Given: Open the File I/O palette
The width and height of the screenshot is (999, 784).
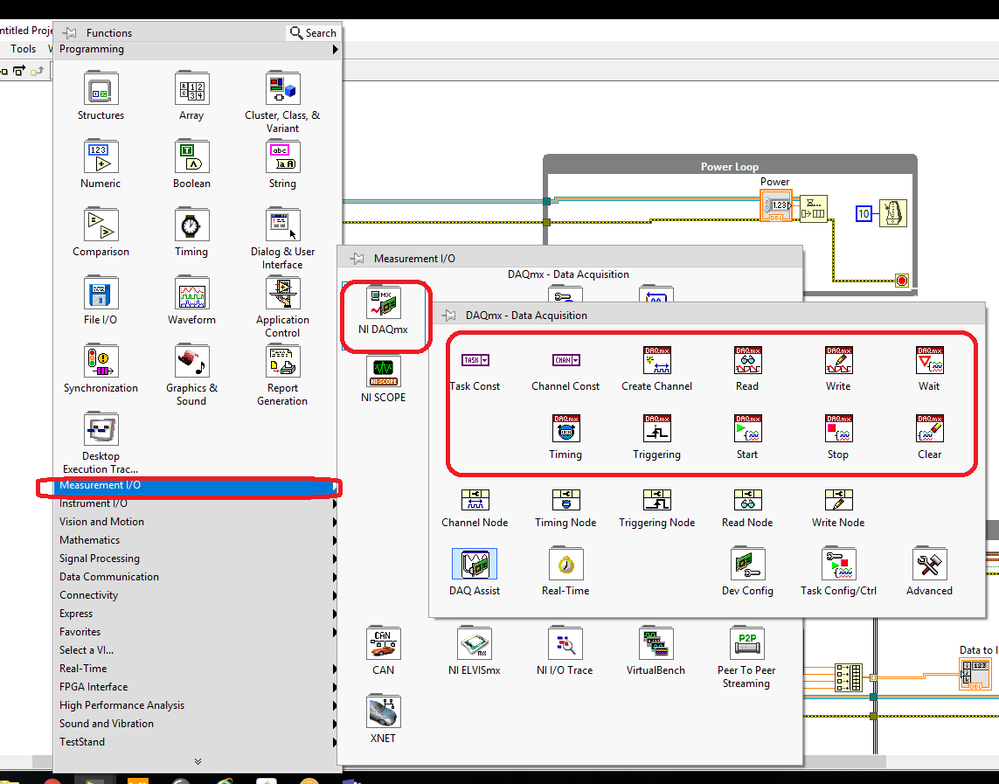Looking at the screenshot, I should [101, 294].
